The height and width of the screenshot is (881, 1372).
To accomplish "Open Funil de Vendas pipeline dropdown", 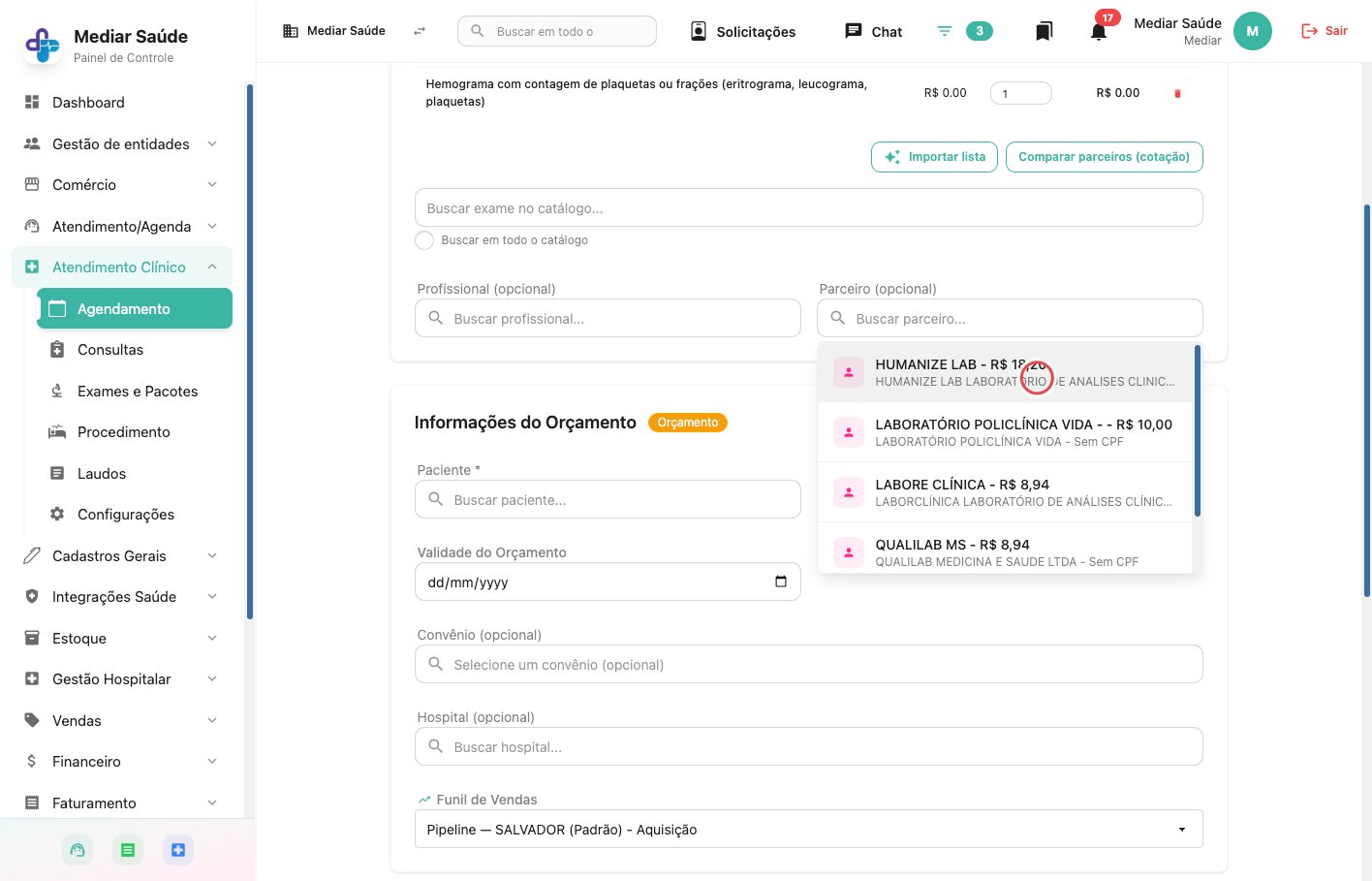I will 808,830.
